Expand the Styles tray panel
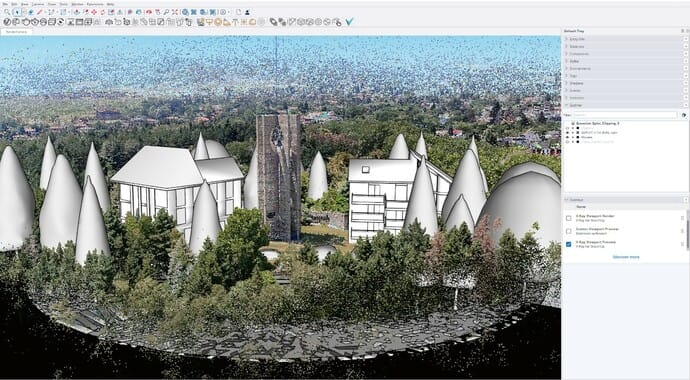Image resolution: width=690 pixels, height=380 pixels. point(566,61)
